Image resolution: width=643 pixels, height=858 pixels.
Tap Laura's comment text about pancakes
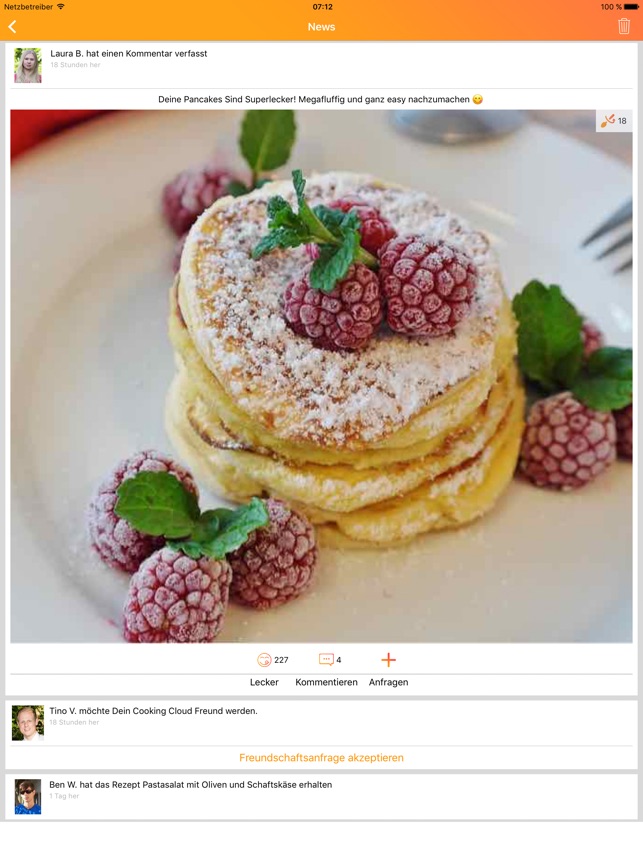tap(321, 100)
